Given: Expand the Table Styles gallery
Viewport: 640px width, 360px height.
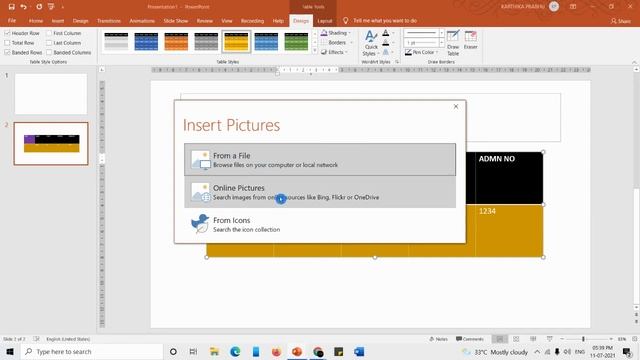Looking at the screenshot, I should (315, 51).
